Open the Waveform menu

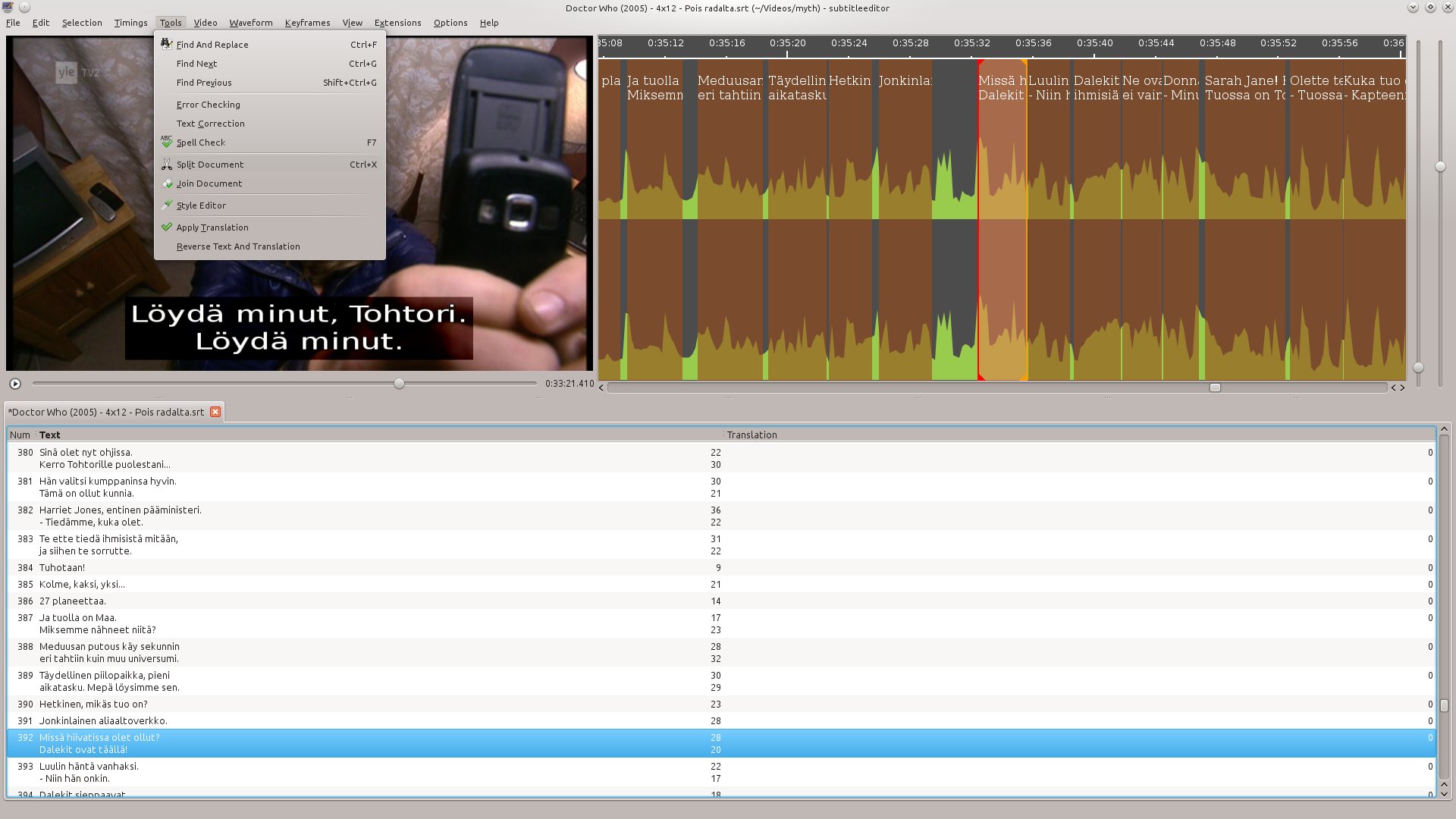250,23
